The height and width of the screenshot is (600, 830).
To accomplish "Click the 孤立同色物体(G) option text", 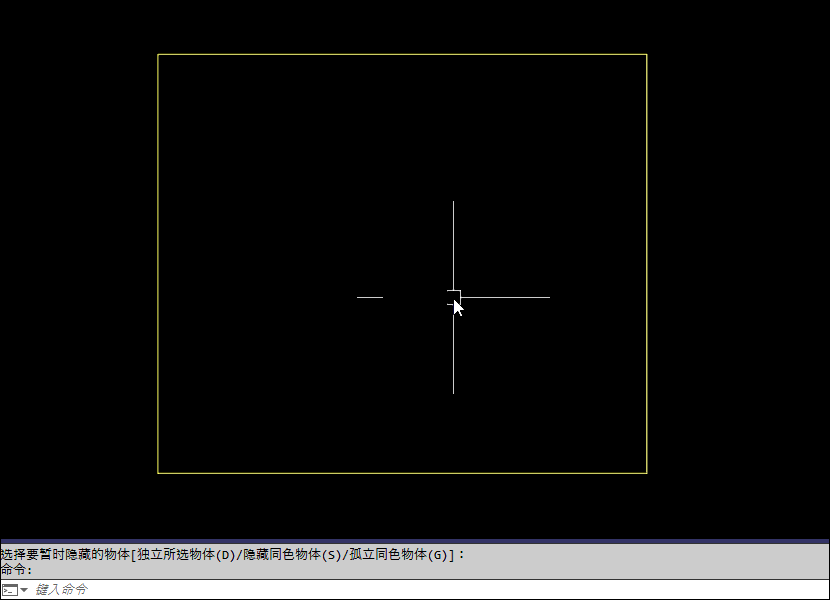I will [400, 554].
